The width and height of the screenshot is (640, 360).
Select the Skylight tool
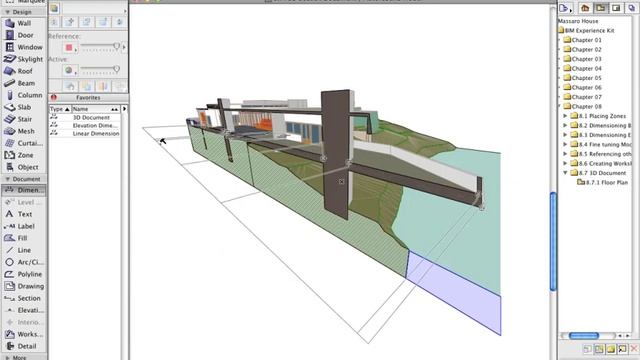point(24,59)
